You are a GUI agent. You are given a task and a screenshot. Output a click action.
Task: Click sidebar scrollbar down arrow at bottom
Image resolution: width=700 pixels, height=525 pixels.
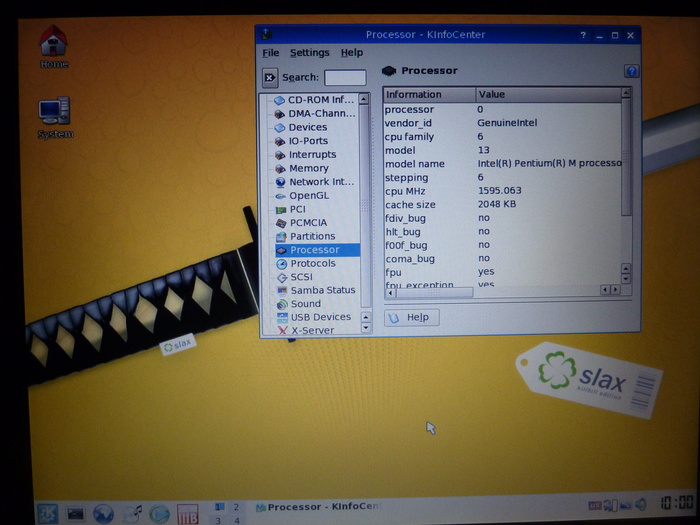[366, 328]
